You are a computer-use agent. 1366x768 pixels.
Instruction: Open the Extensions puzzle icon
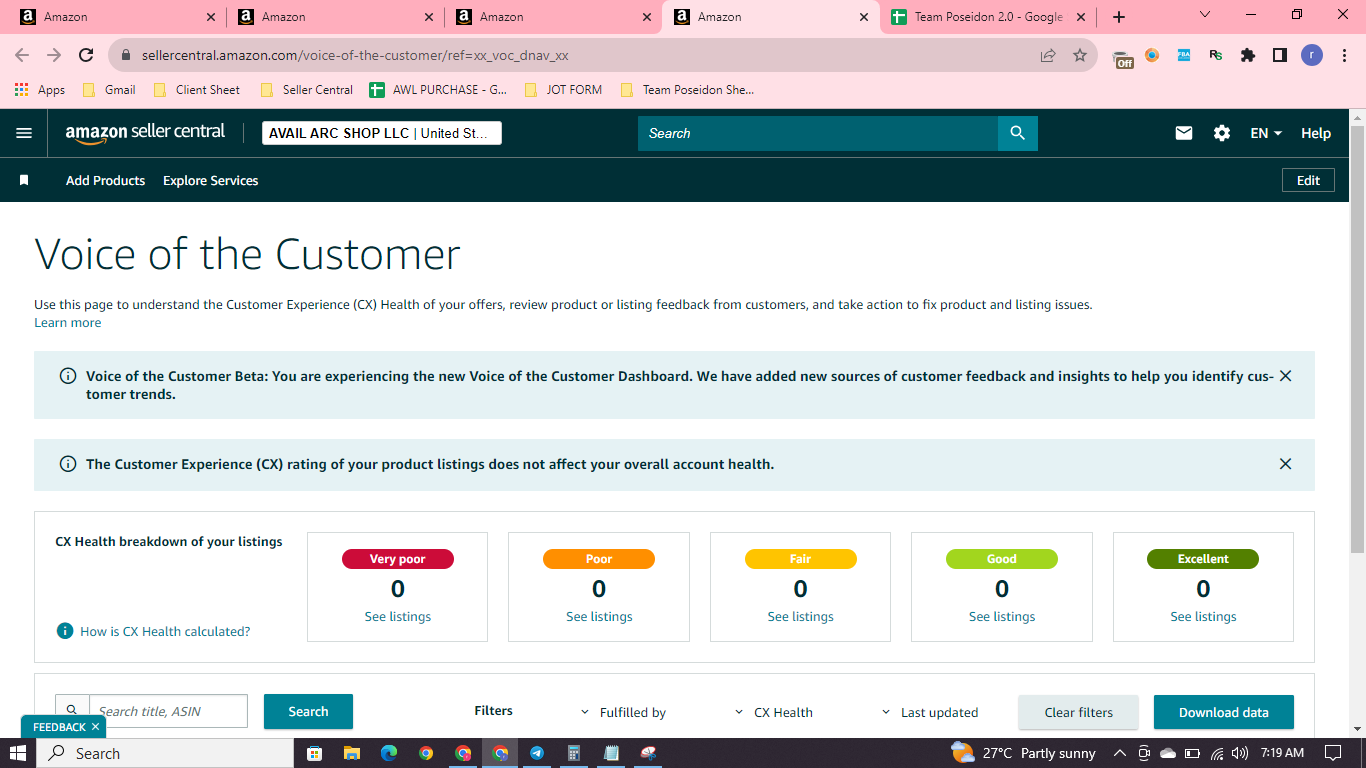tap(1248, 56)
